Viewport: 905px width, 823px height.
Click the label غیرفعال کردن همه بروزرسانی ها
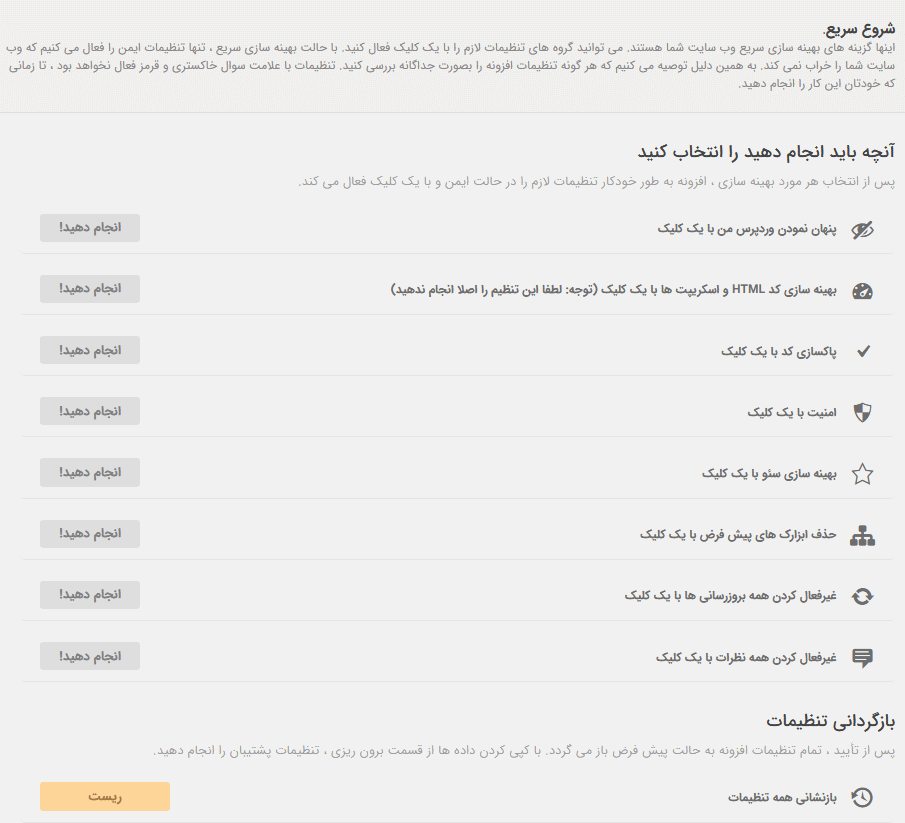pyautogui.click(x=731, y=596)
